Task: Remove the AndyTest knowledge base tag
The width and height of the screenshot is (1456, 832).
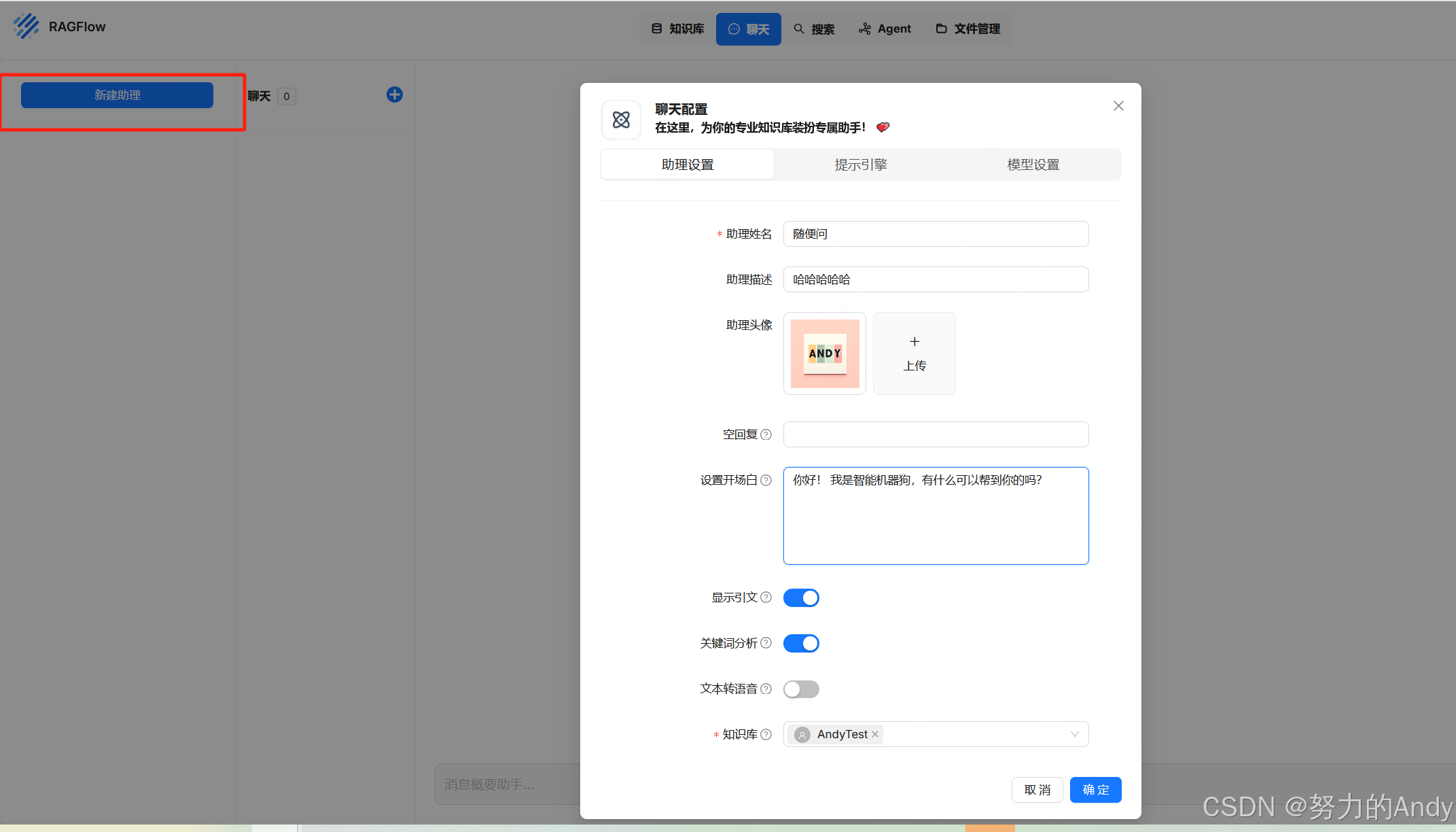Action: 875,734
